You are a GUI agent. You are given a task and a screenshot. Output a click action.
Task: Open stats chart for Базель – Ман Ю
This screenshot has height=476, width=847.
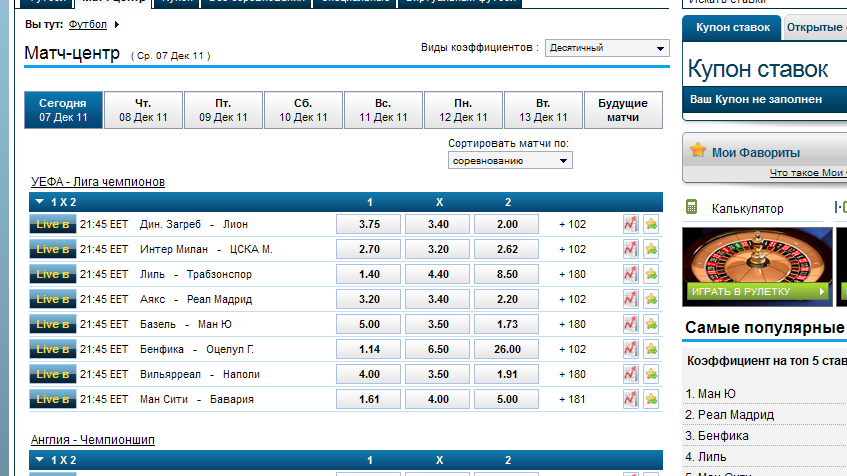point(630,324)
